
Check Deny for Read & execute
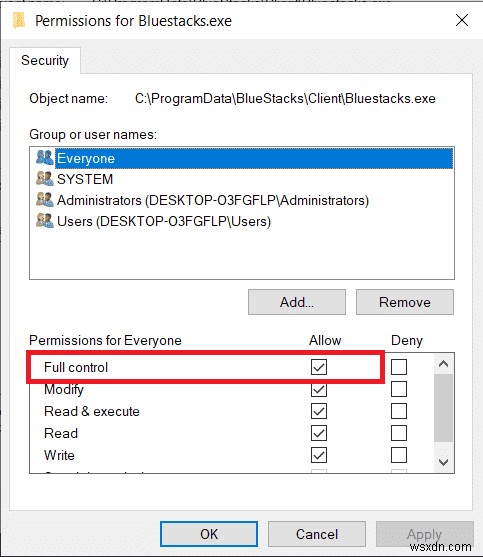pos(399,411)
